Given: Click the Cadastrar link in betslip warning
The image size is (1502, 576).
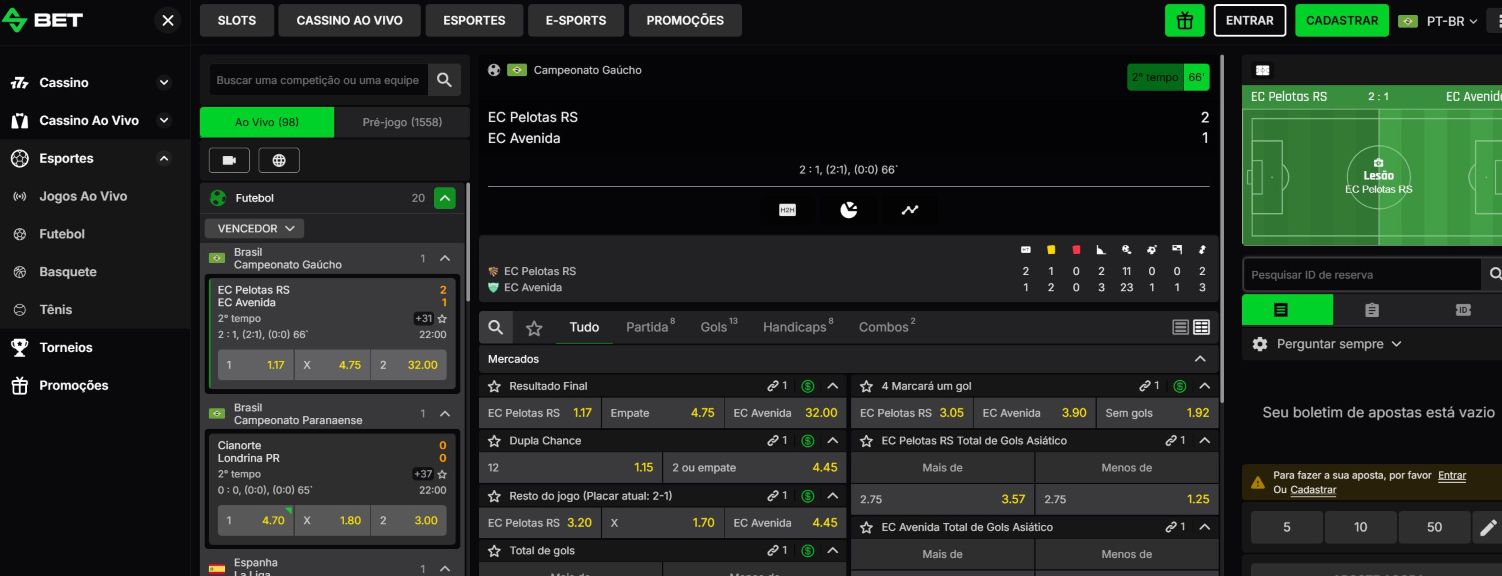Looking at the screenshot, I should (1313, 490).
